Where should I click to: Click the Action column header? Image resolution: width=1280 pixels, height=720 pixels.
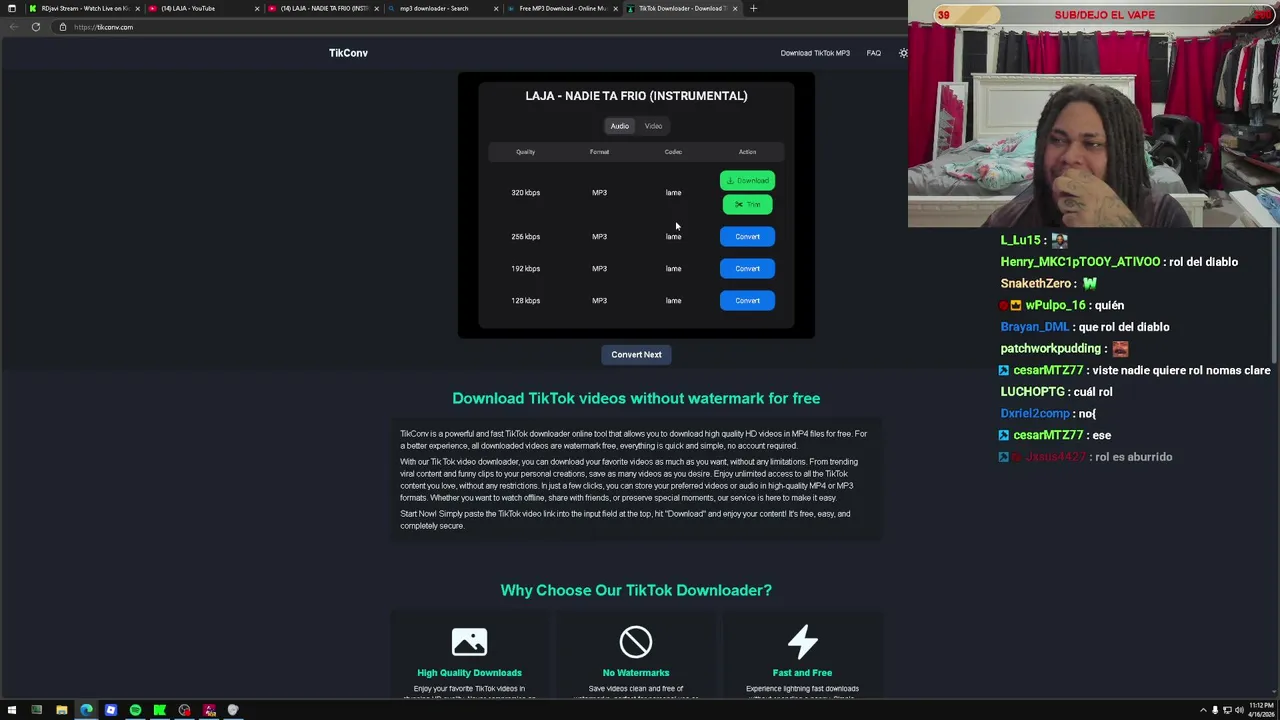(x=747, y=152)
